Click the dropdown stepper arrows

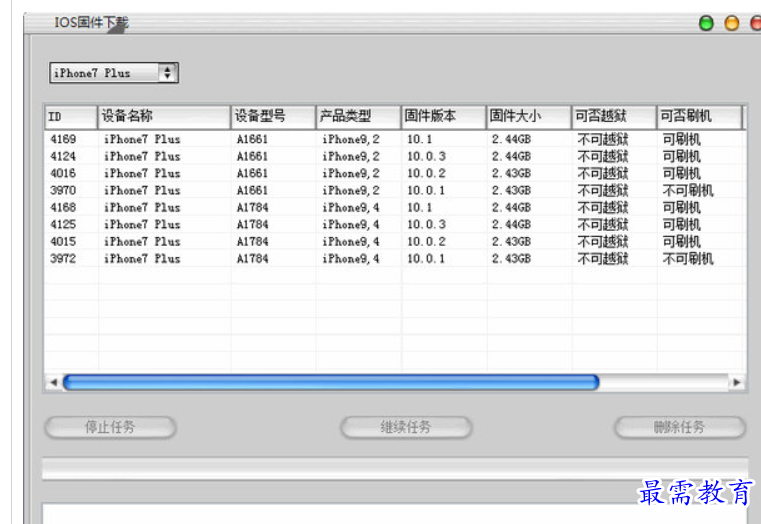[x=167, y=73]
